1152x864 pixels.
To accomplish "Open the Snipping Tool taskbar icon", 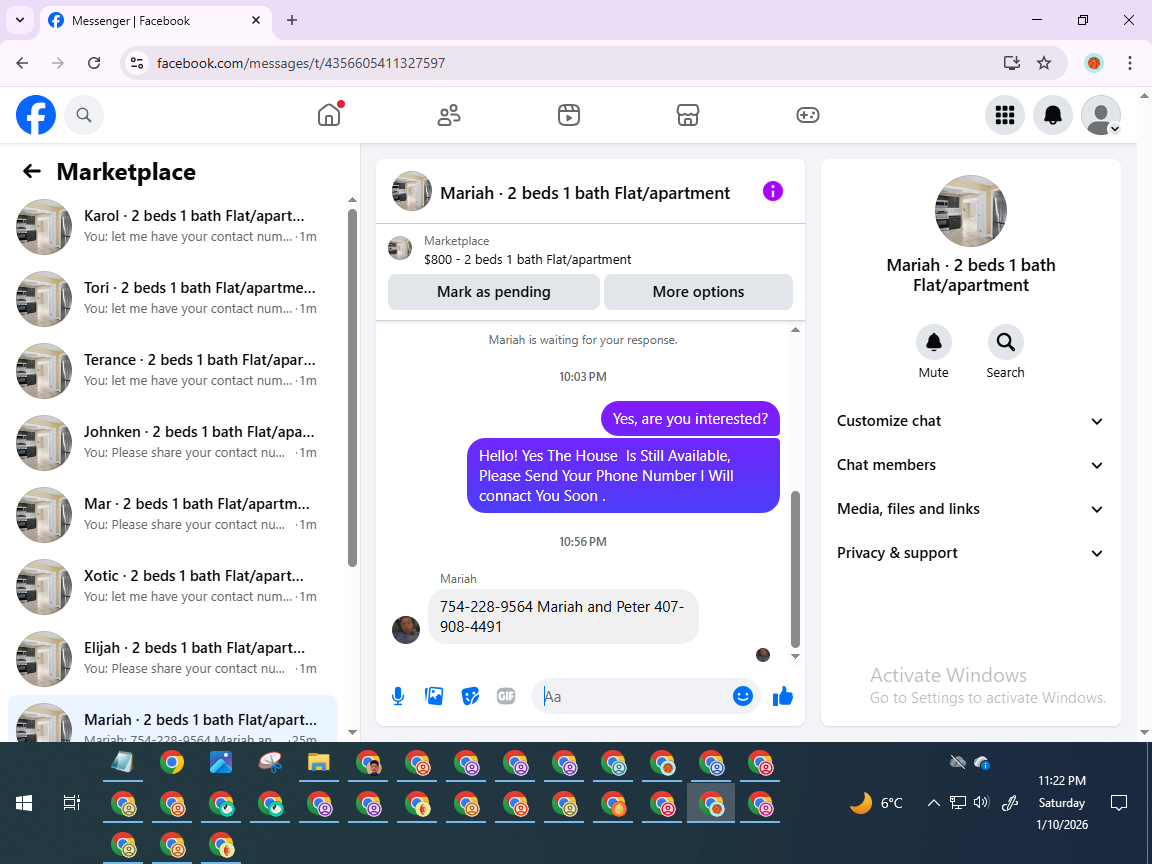I will tap(270, 763).
